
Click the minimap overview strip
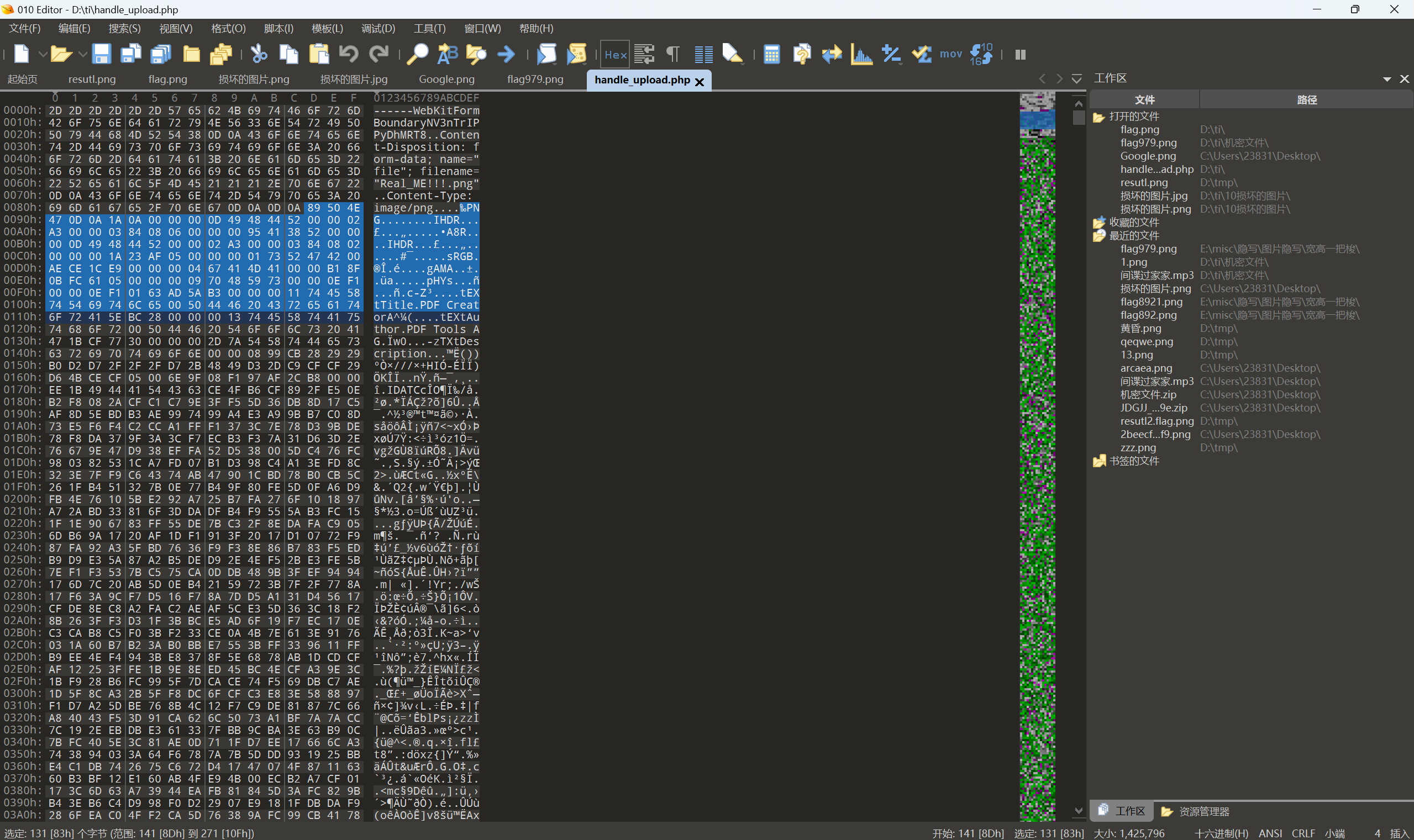(1037, 456)
